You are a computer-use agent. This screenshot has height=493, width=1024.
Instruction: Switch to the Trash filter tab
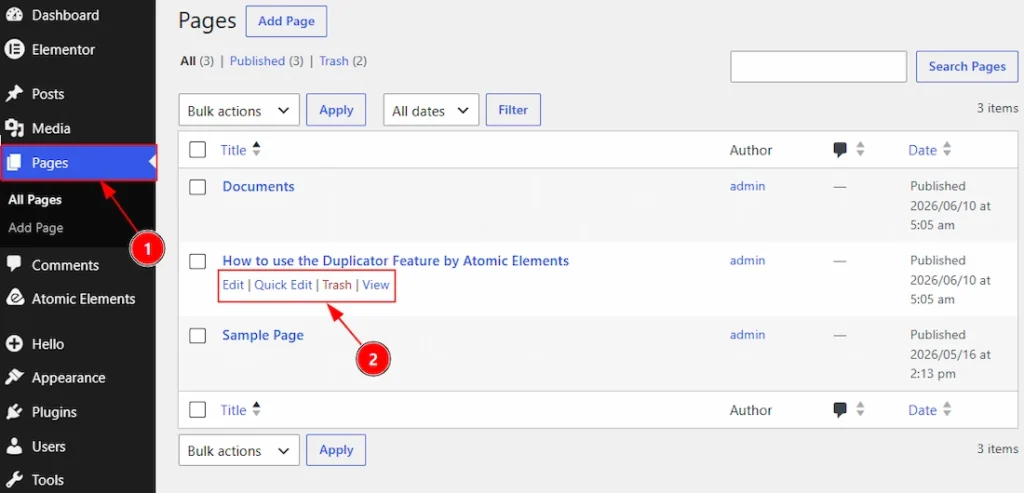tap(334, 61)
